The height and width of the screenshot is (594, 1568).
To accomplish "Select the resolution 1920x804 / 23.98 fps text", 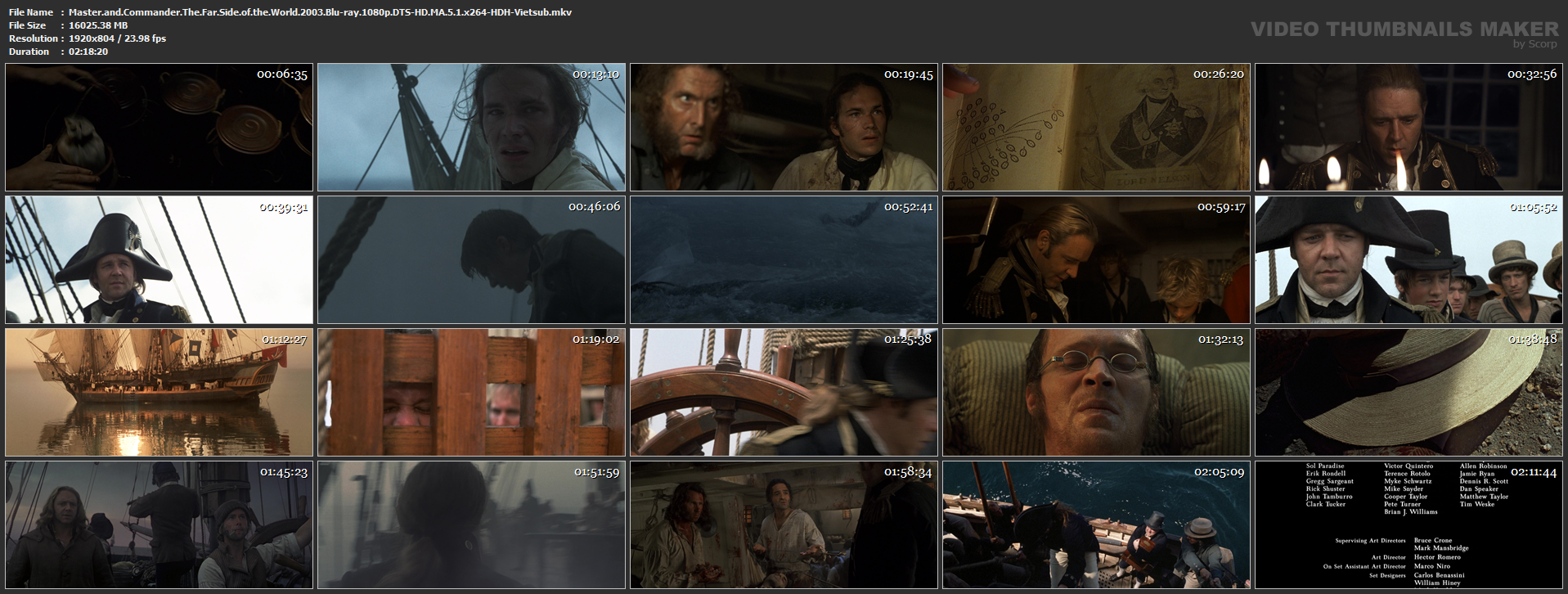I will tap(117, 38).
